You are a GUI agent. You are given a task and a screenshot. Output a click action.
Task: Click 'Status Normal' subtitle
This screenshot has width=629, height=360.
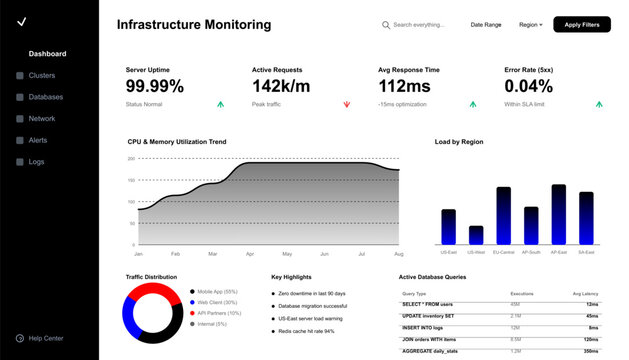pyautogui.click(x=144, y=104)
